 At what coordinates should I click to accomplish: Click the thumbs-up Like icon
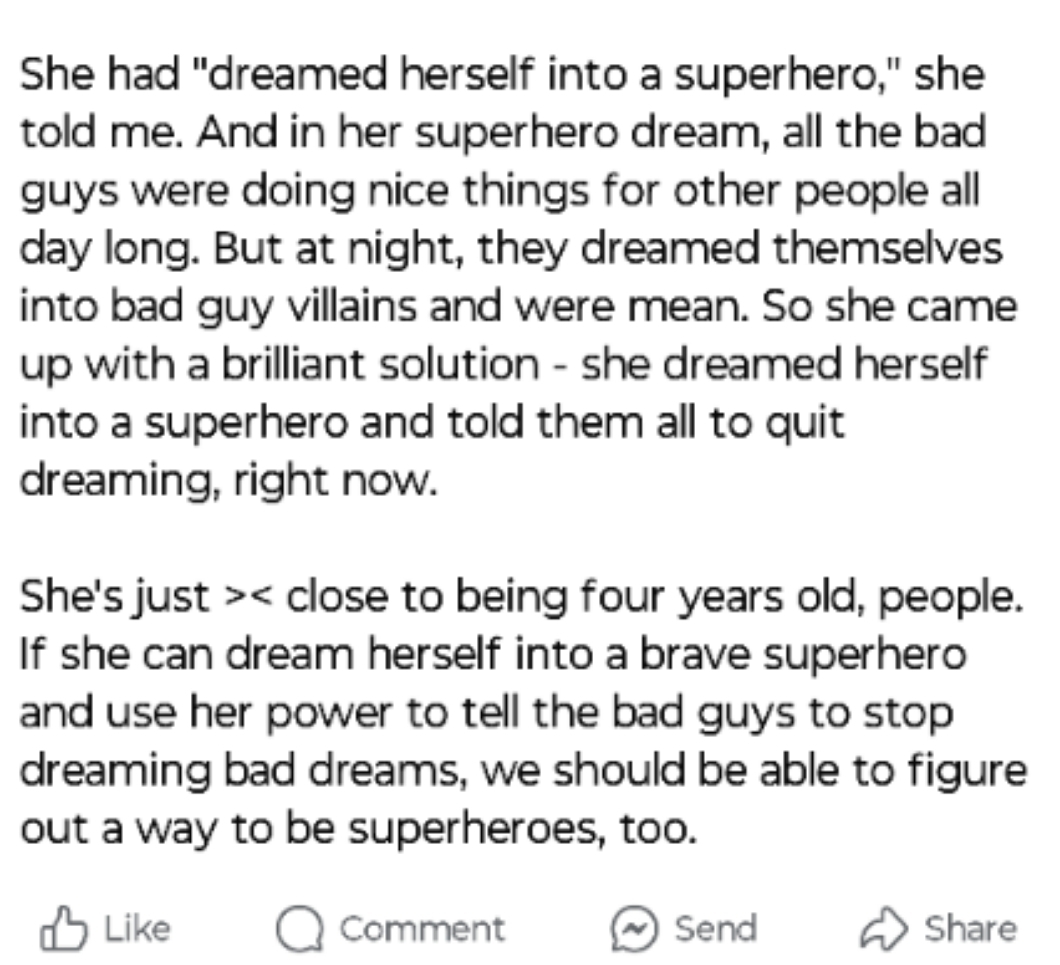point(58,928)
